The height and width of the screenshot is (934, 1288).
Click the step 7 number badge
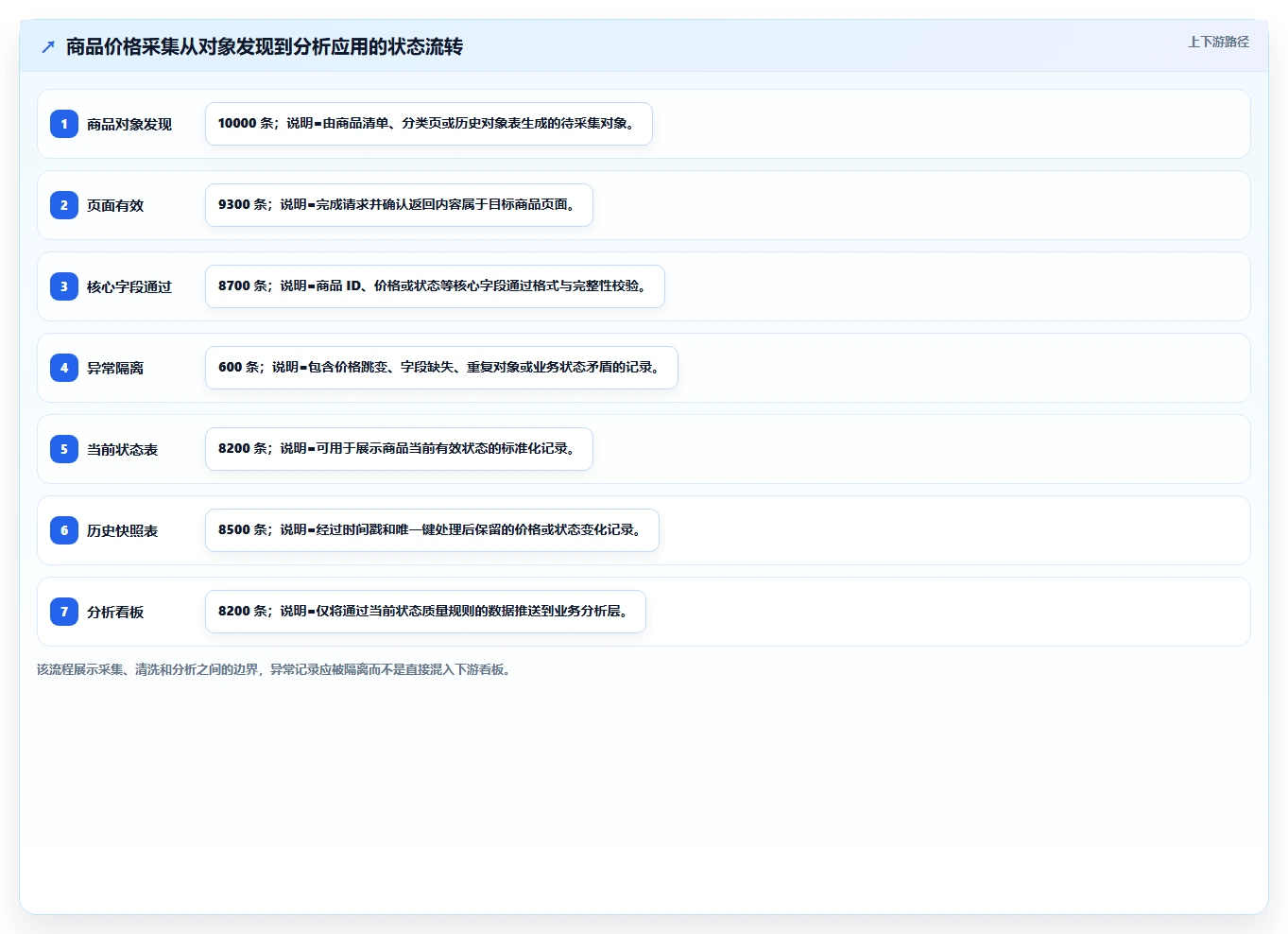click(x=64, y=612)
